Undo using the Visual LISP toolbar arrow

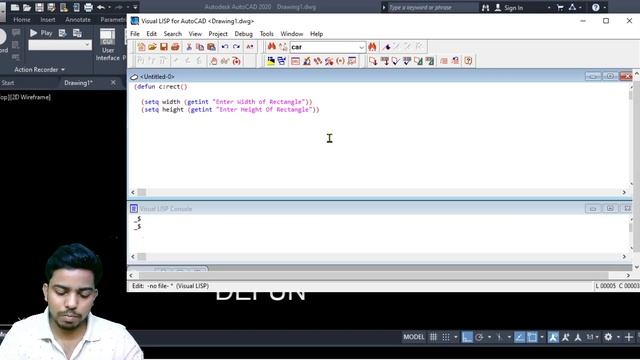pos(225,47)
